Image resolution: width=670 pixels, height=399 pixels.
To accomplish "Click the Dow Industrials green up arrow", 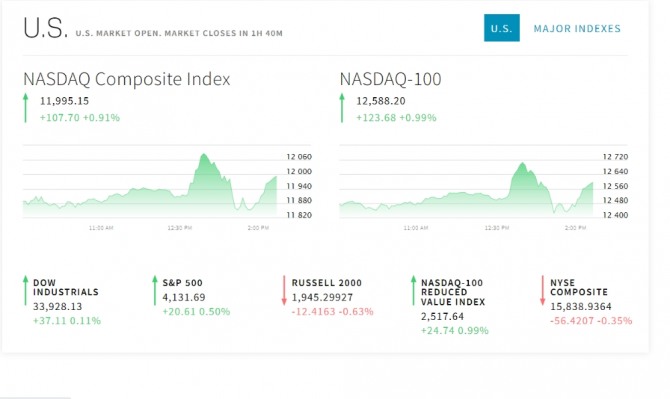I will [26, 290].
